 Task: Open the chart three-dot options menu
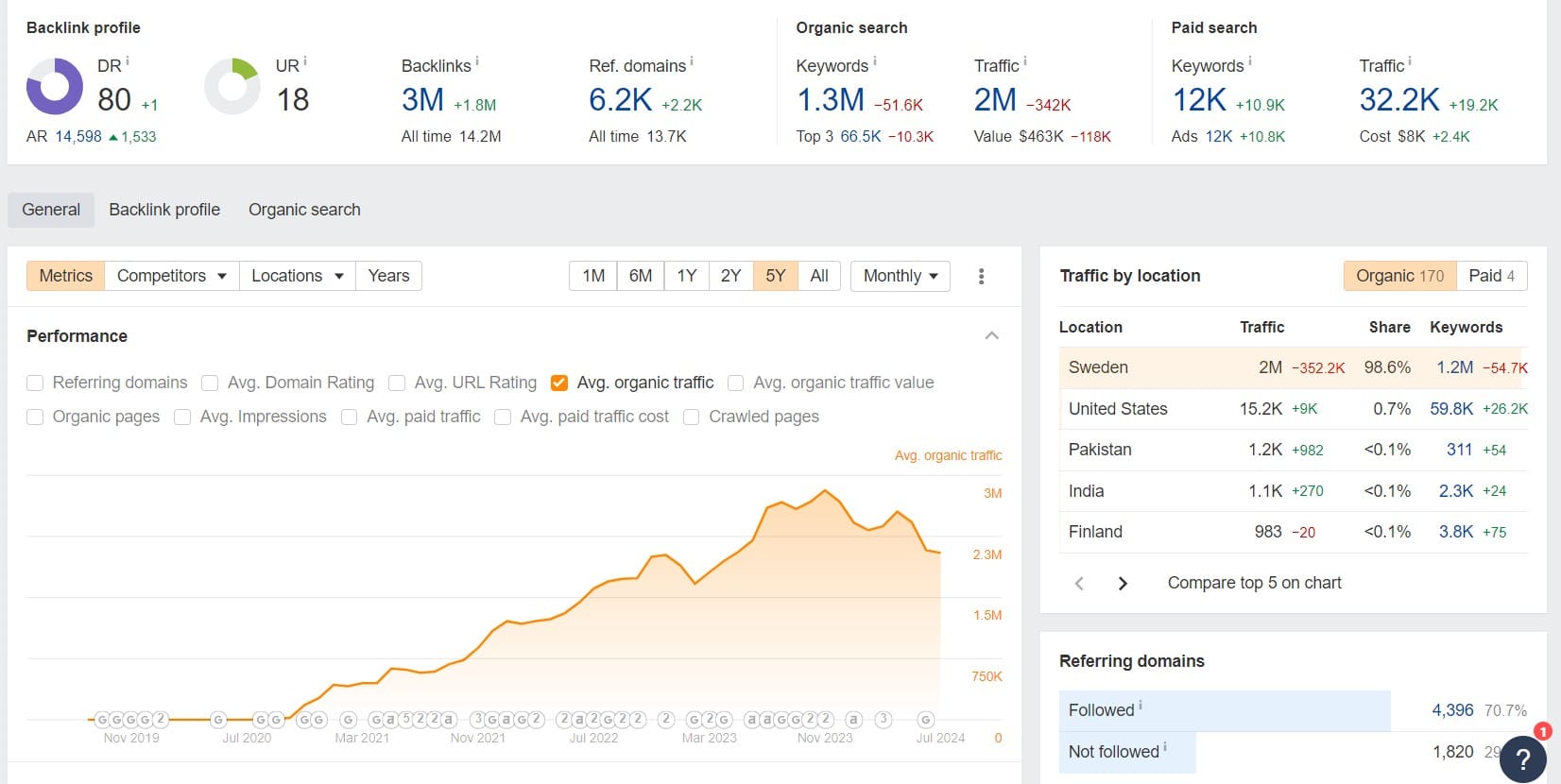tap(981, 276)
